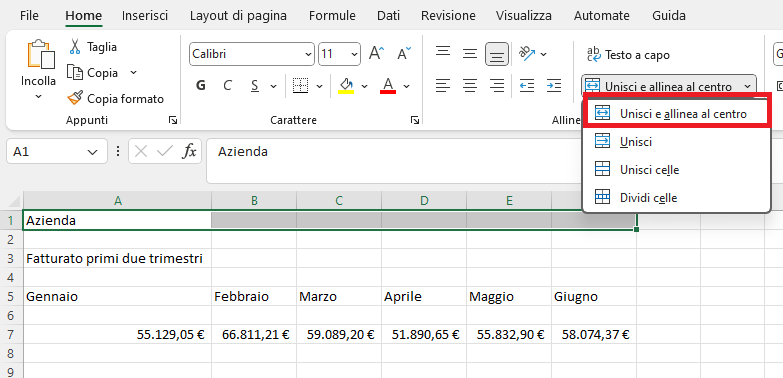The height and width of the screenshot is (378, 783).
Task: Confirm formula entry with checkmark
Action: point(165,151)
